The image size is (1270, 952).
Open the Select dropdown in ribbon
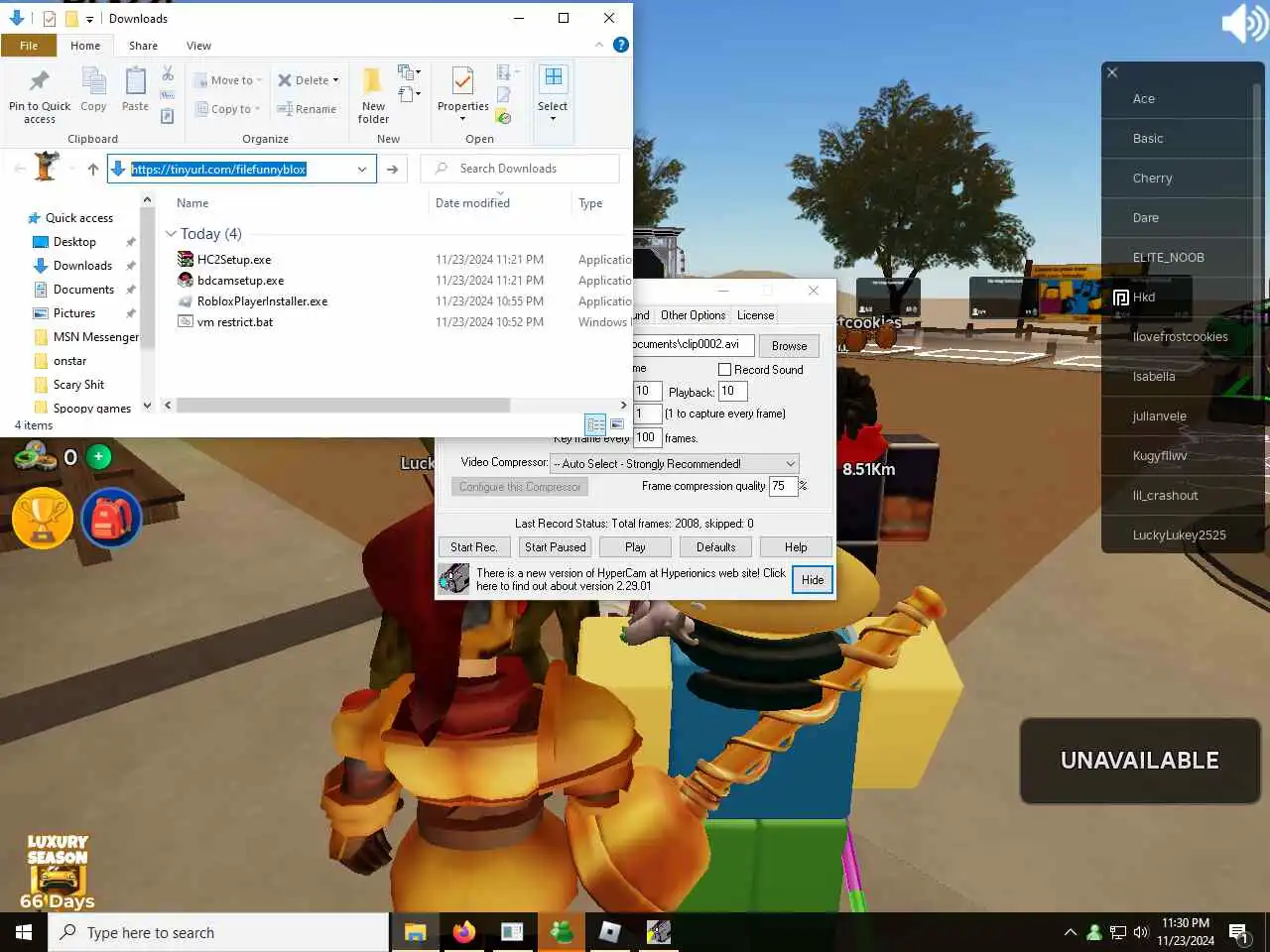553,118
